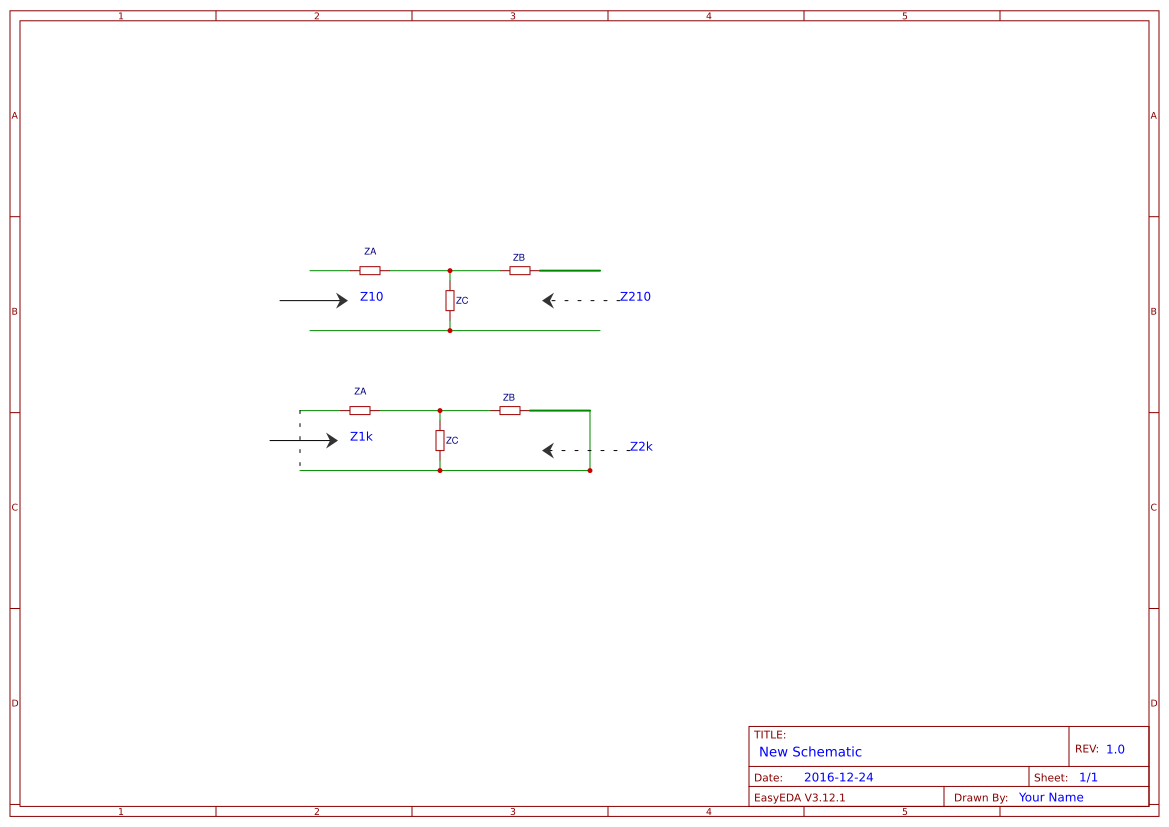The width and height of the screenshot is (1169, 827).
Task: Click the junction dot below upper ZC resistor
Action: pos(450,331)
